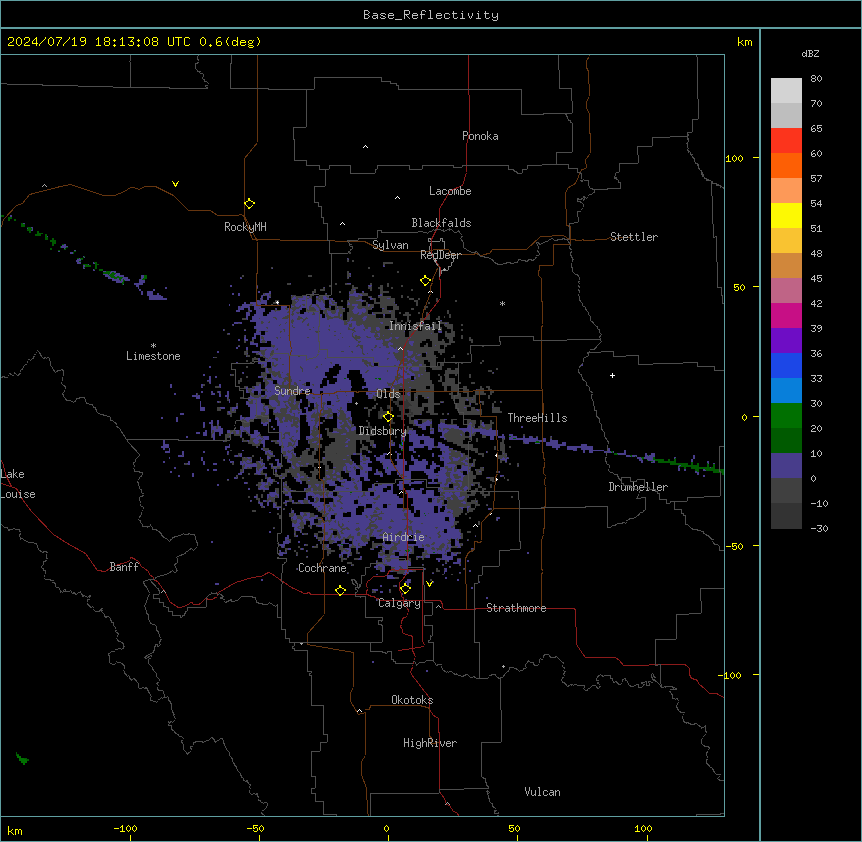
Task: Click the Blackfalds city label
Action: 441,223
